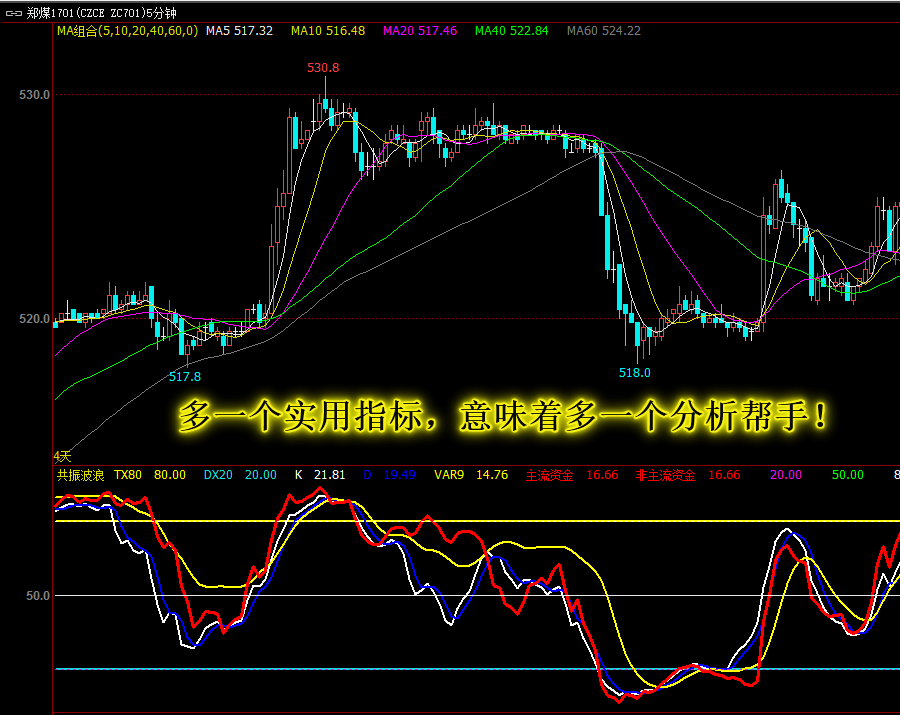
Task: Select the D 19.49 indicator value
Action: pyautogui.click(x=389, y=475)
